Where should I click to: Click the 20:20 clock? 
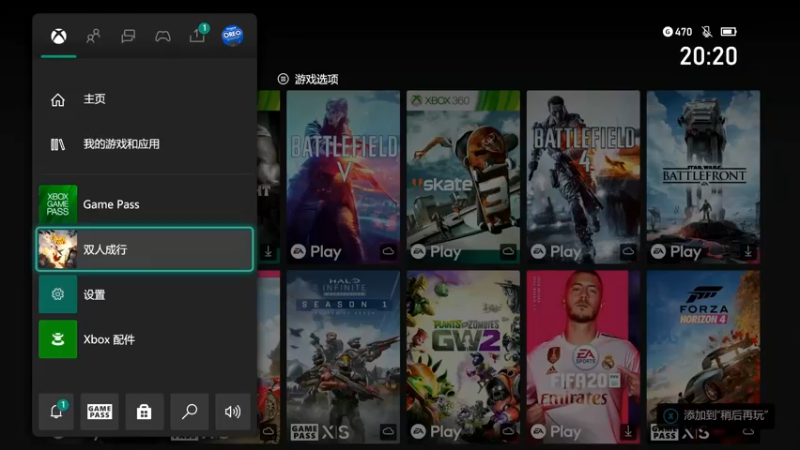(x=708, y=56)
